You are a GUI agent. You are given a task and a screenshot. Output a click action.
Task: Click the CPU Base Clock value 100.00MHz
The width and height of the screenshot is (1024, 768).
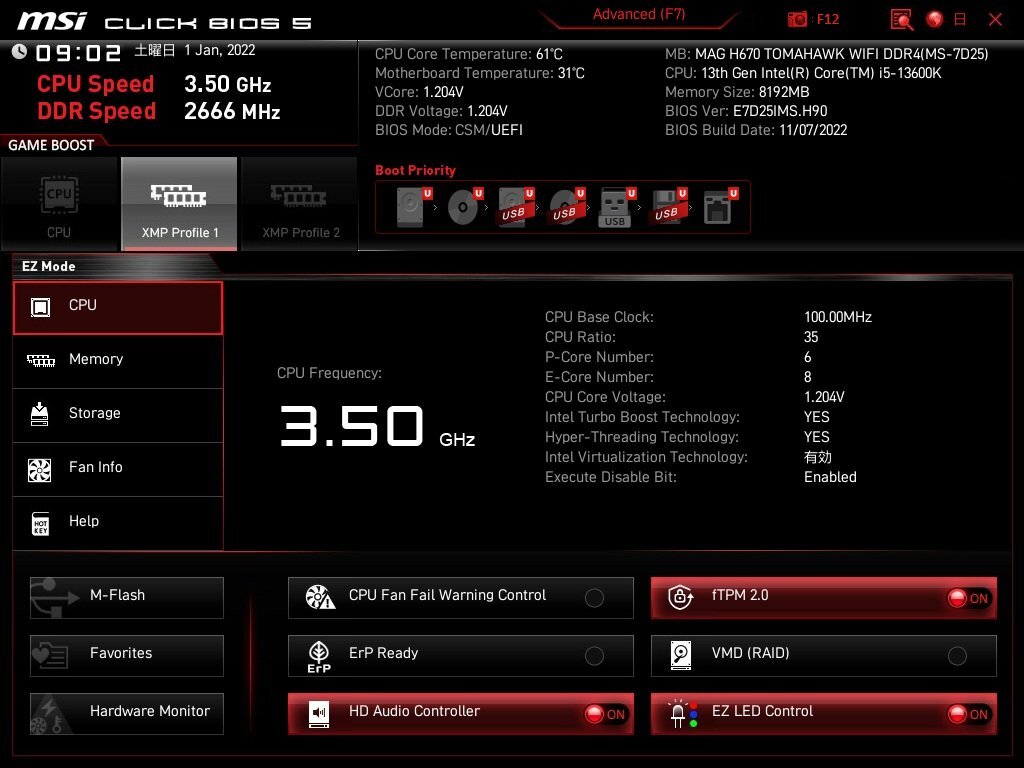(x=838, y=317)
